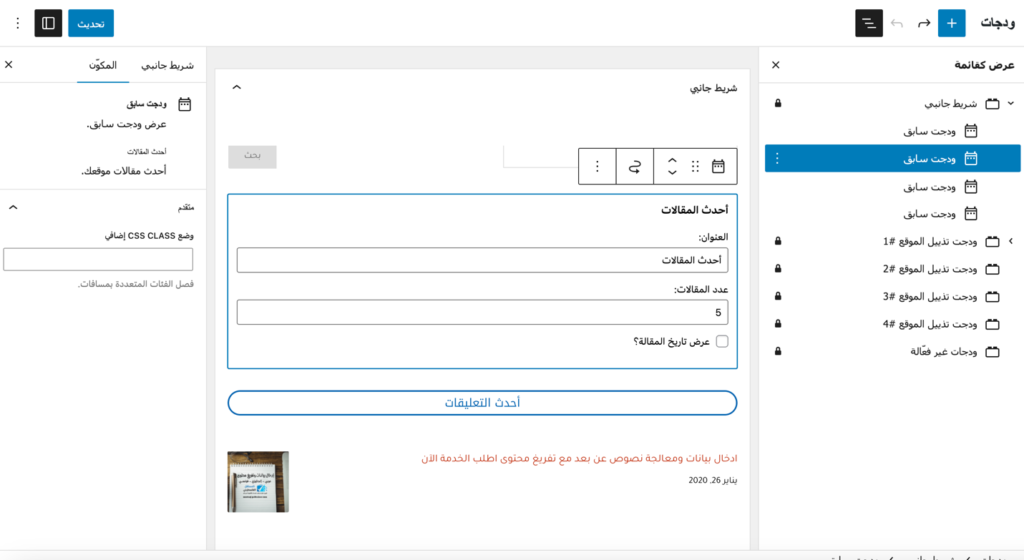Select ودجت تذييل الموقع #4 in list

coord(892,324)
